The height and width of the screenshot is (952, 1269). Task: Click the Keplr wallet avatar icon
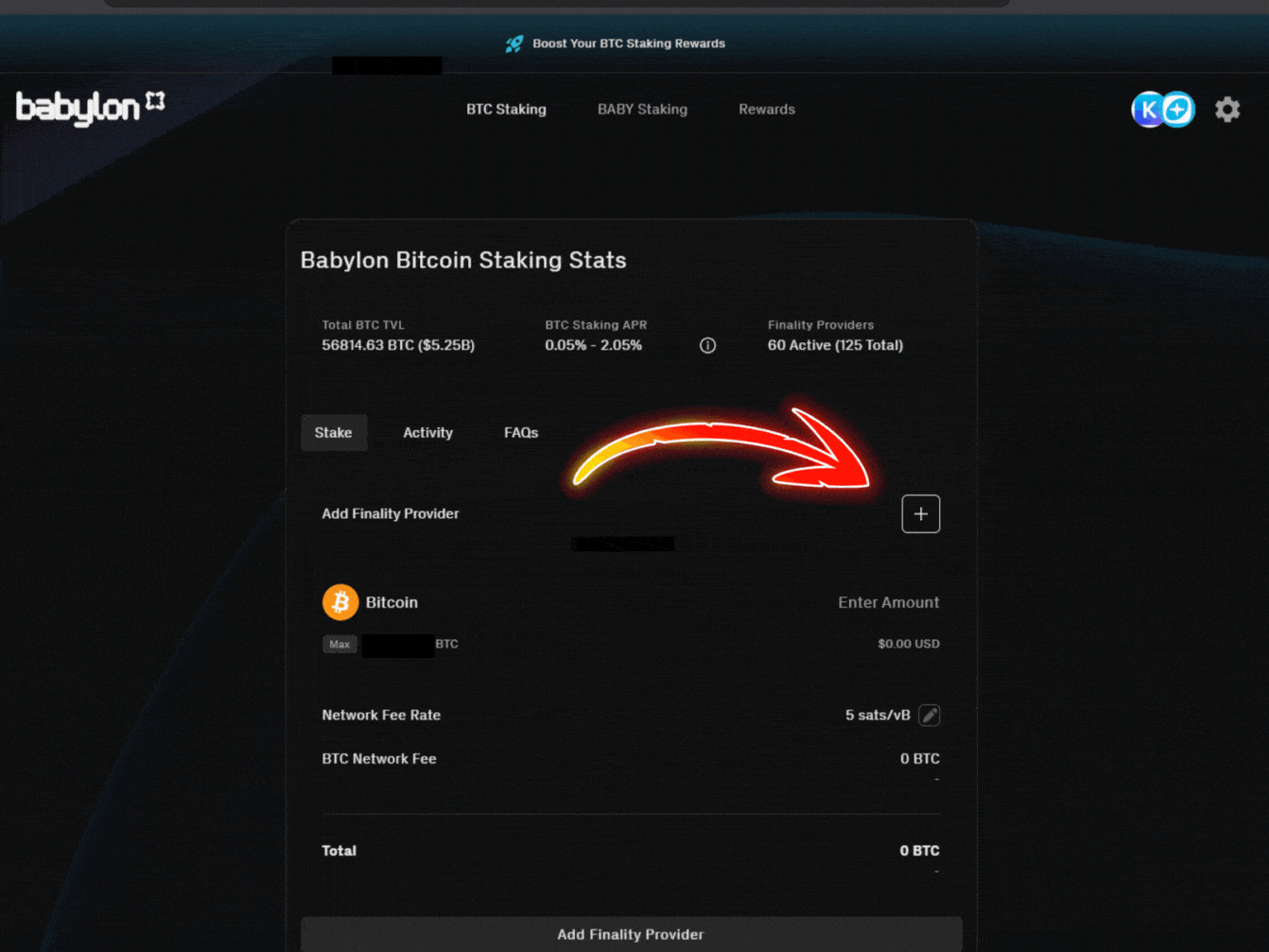pyautogui.click(x=1148, y=110)
